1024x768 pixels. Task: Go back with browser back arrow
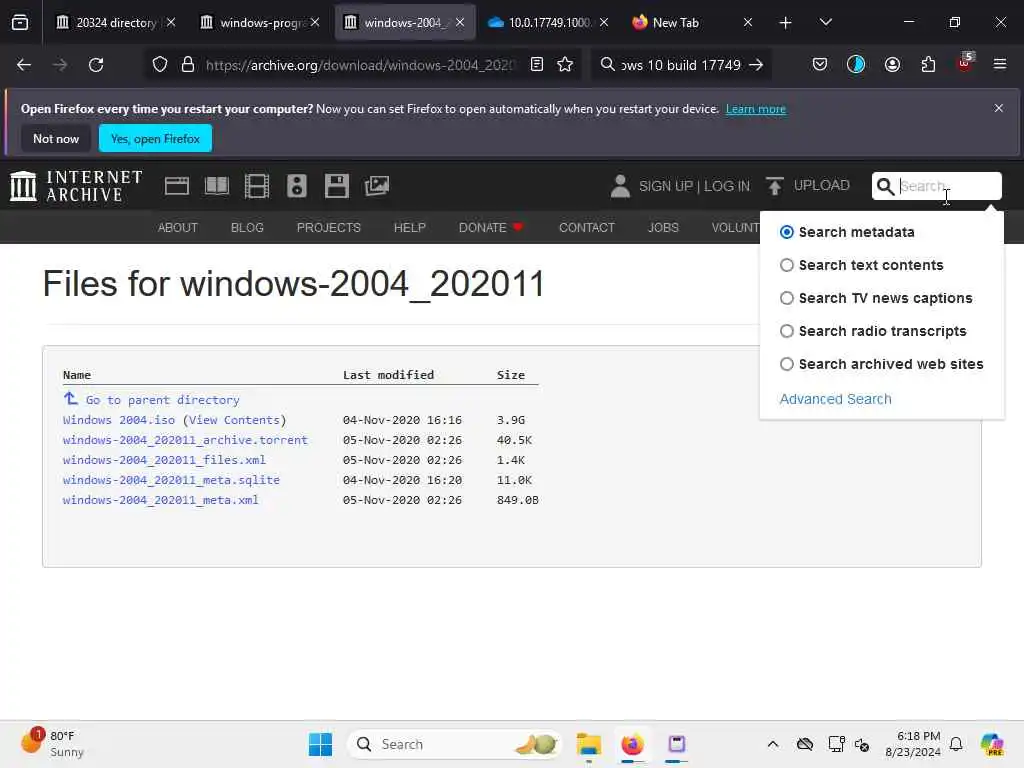(24, 65)
